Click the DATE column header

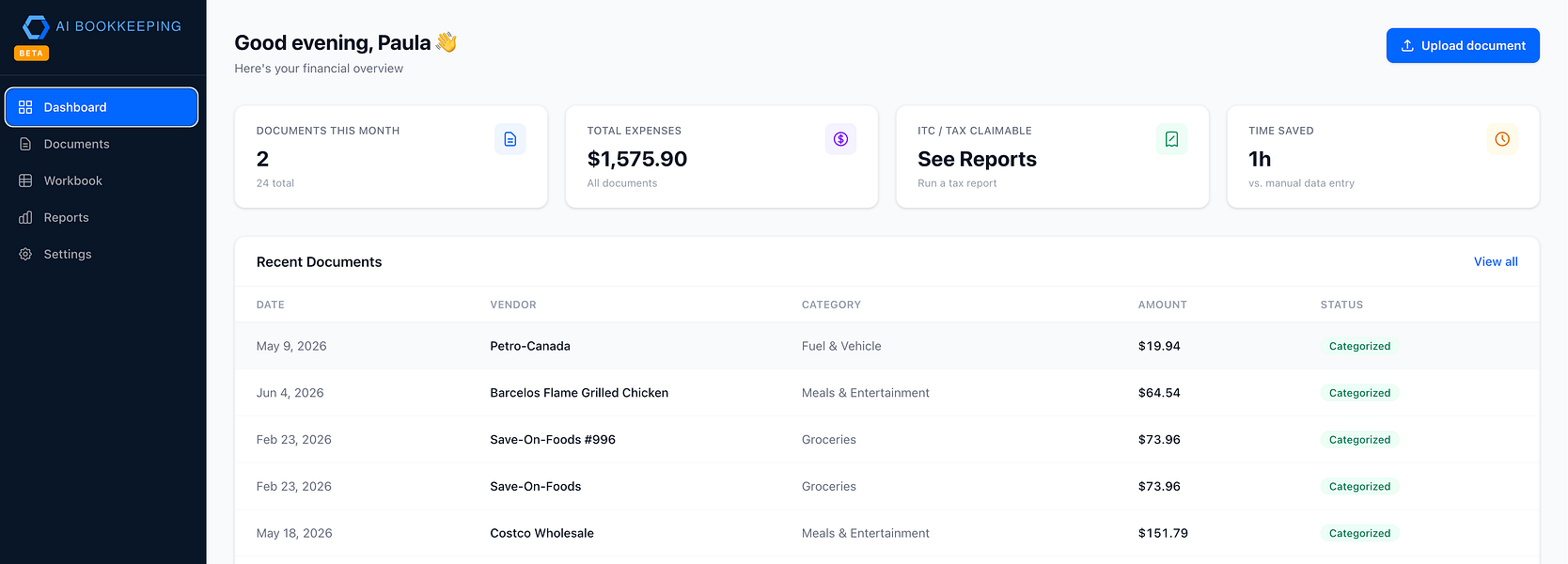click(271, 305)
